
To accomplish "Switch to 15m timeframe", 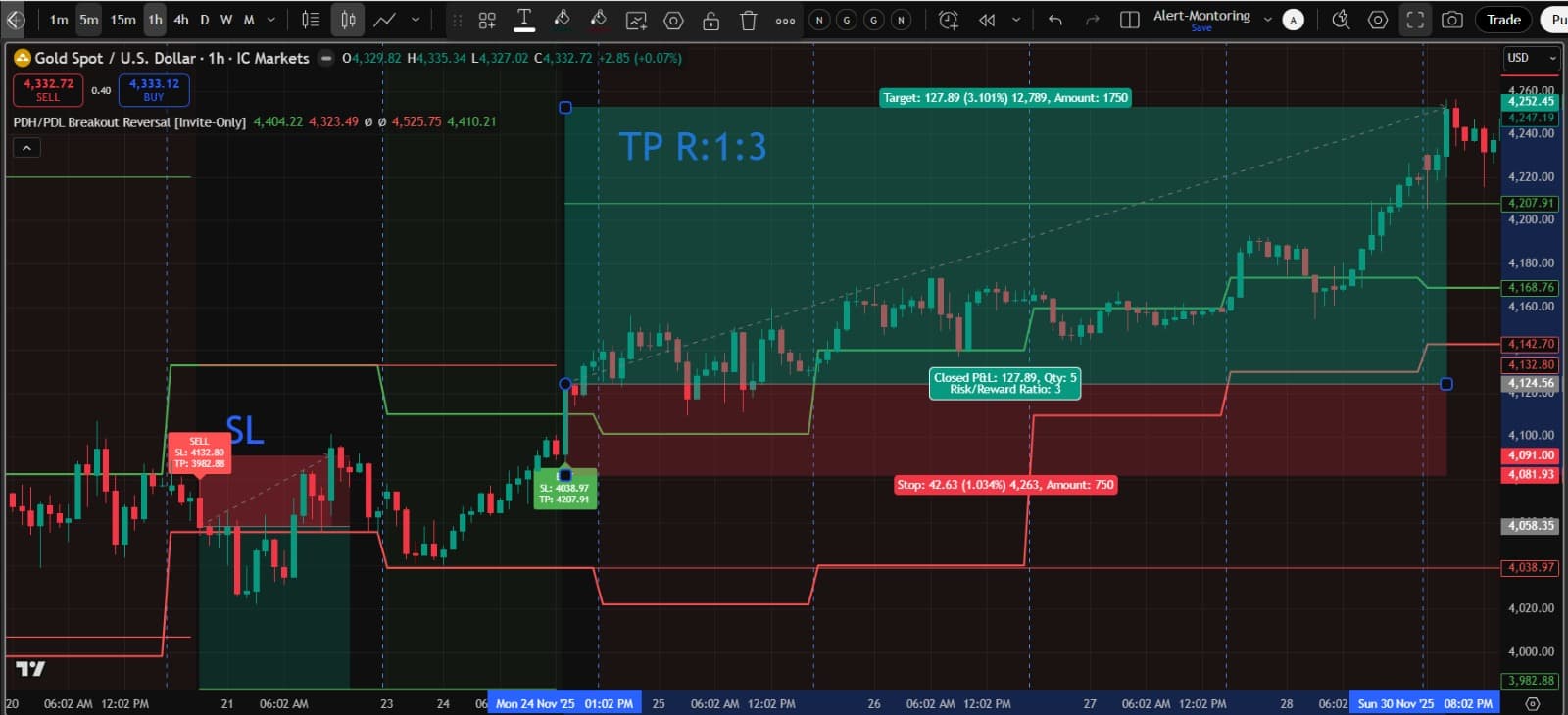I will tap(122, 20).
